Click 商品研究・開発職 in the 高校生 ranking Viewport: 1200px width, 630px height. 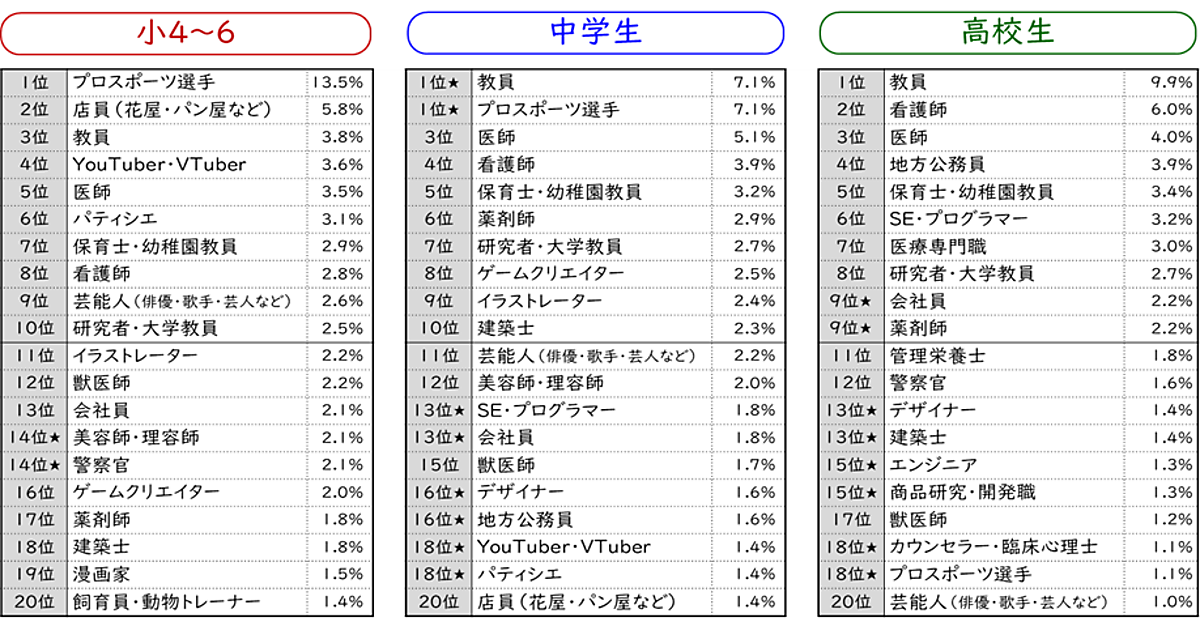[963, 492]
